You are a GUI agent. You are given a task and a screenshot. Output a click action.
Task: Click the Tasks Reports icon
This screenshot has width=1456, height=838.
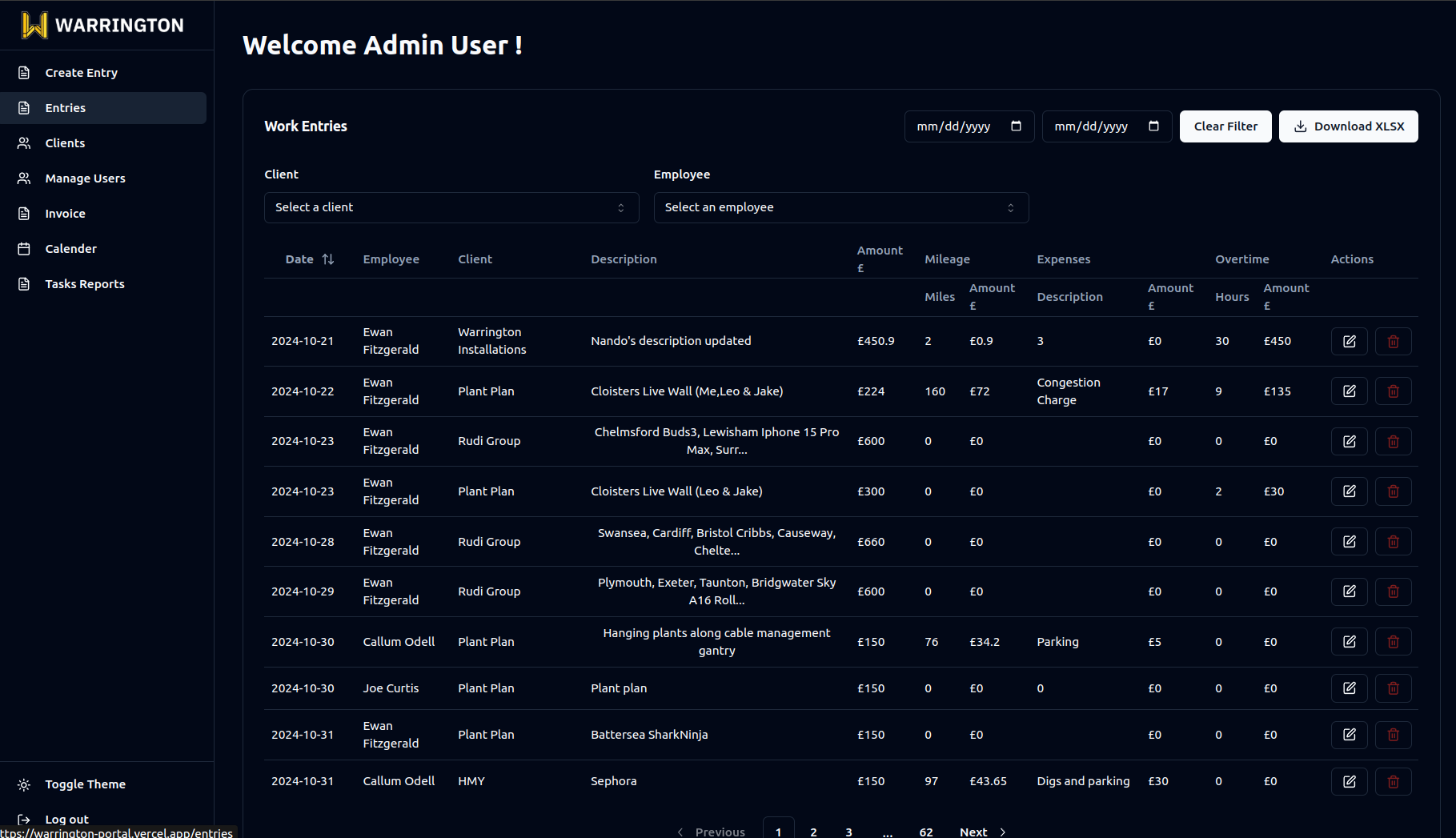click(23, 283)
